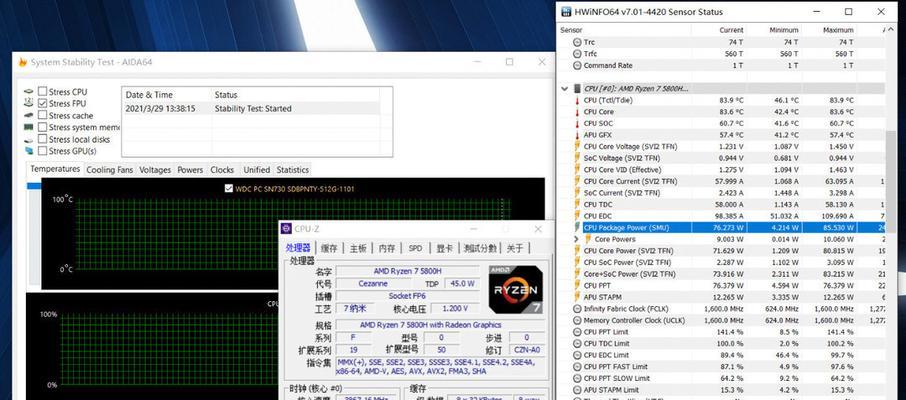This screenshot has height=400, width=906.
Task: Click SoC Current lightning icon
Action: point(577,192)
